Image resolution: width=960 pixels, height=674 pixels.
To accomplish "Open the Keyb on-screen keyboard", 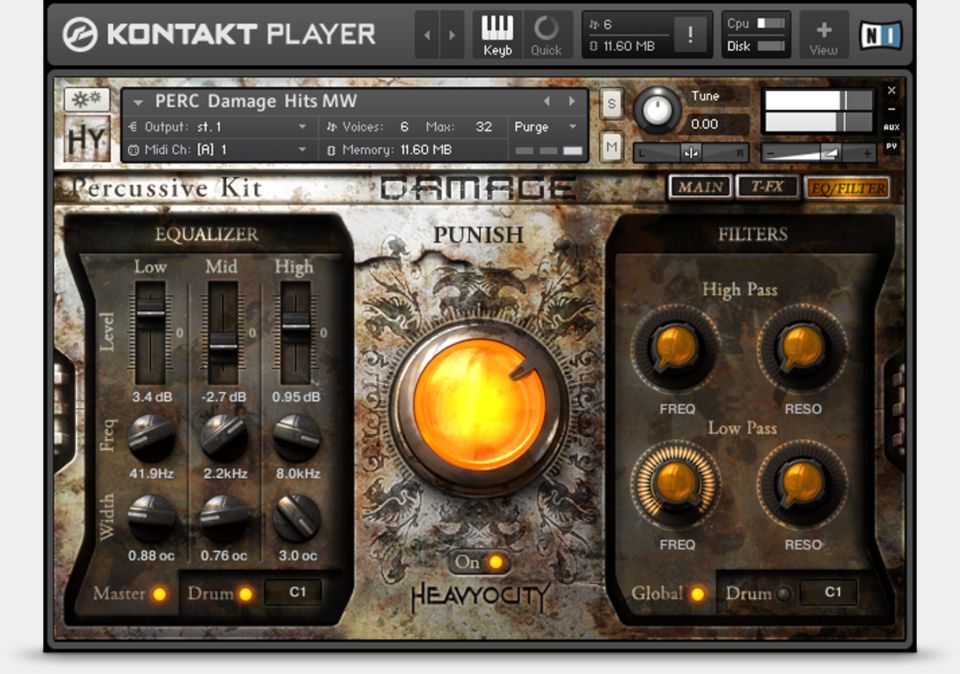I will [x=497, y=35].
